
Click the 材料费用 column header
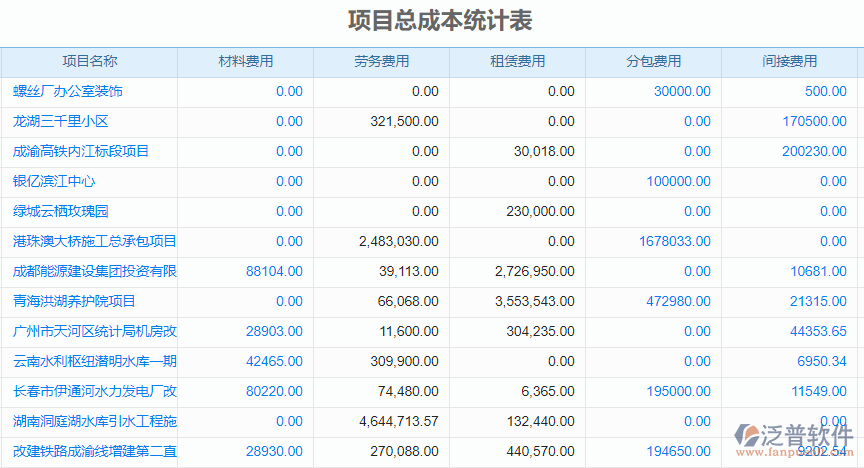[246, 61]
